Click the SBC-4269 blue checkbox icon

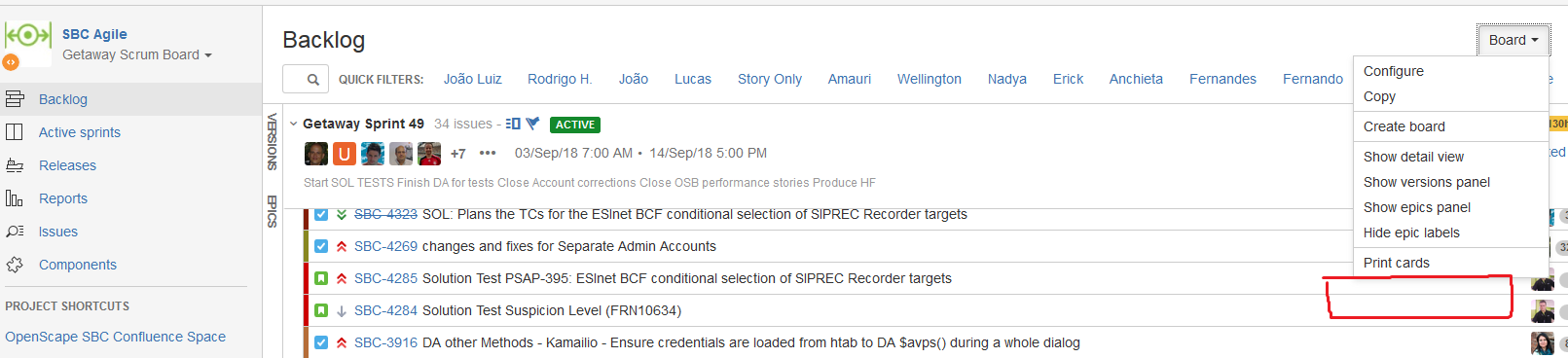321,246
